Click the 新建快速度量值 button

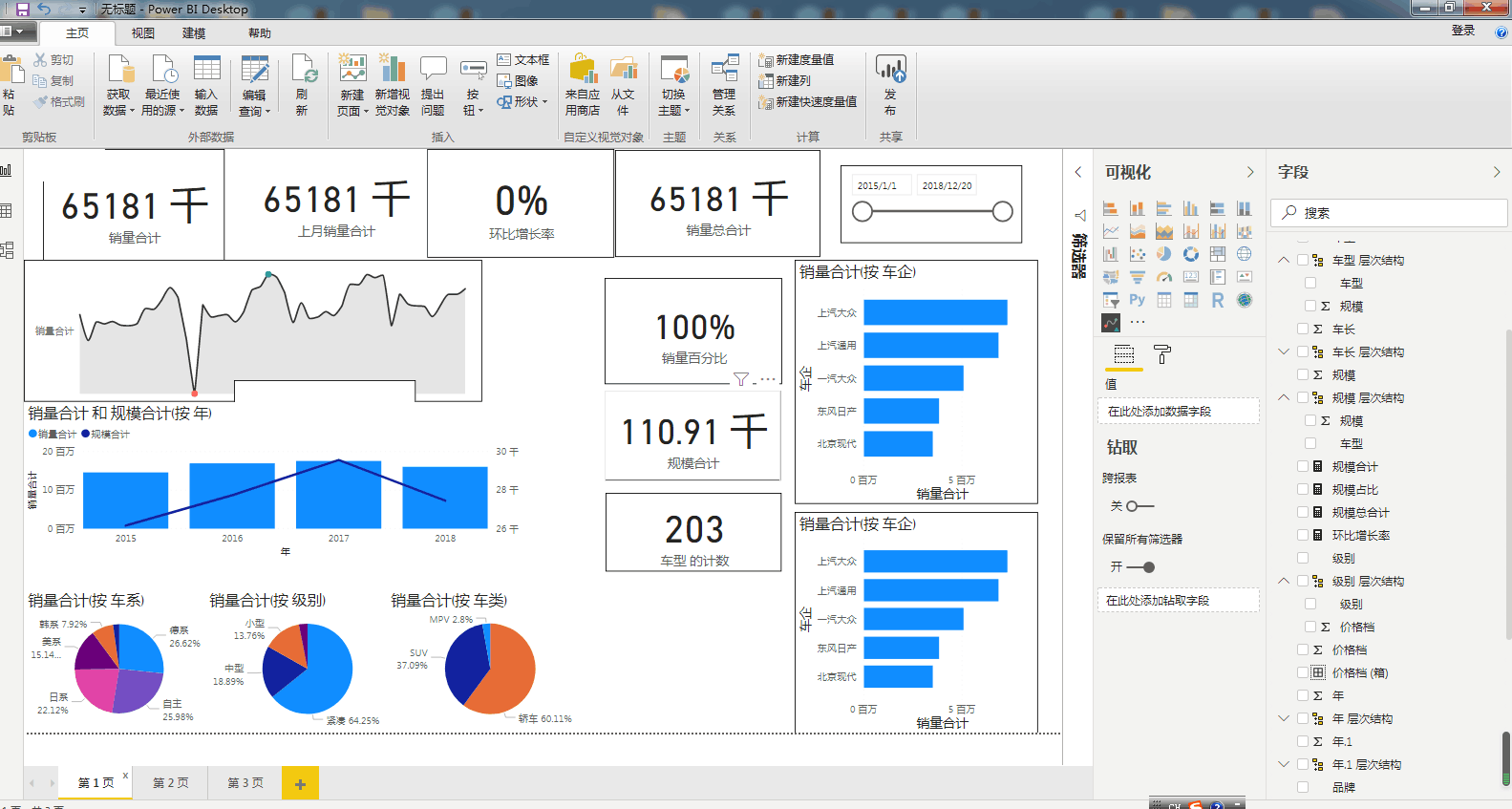[x=807, y=101]
